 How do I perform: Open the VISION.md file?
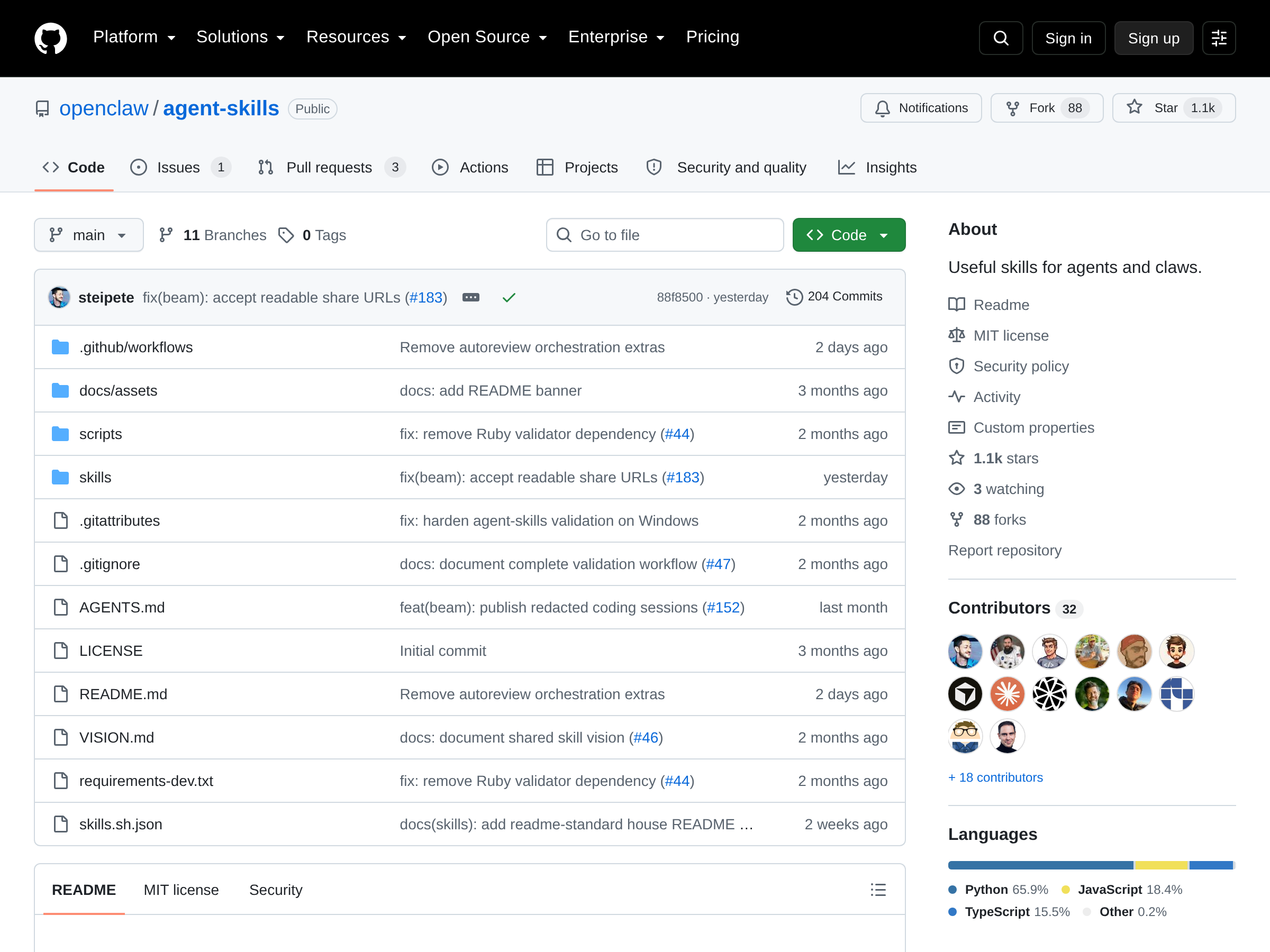tap(116, 737)
